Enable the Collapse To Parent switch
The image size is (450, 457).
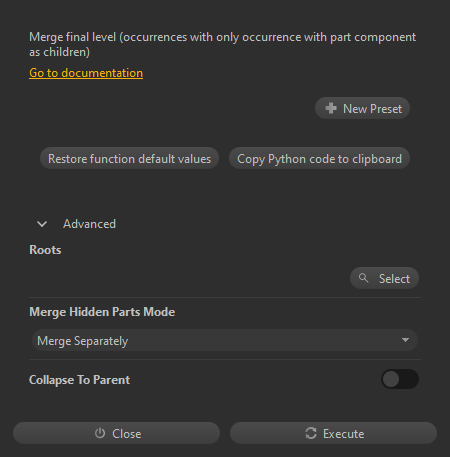click(x=400, y=379)
